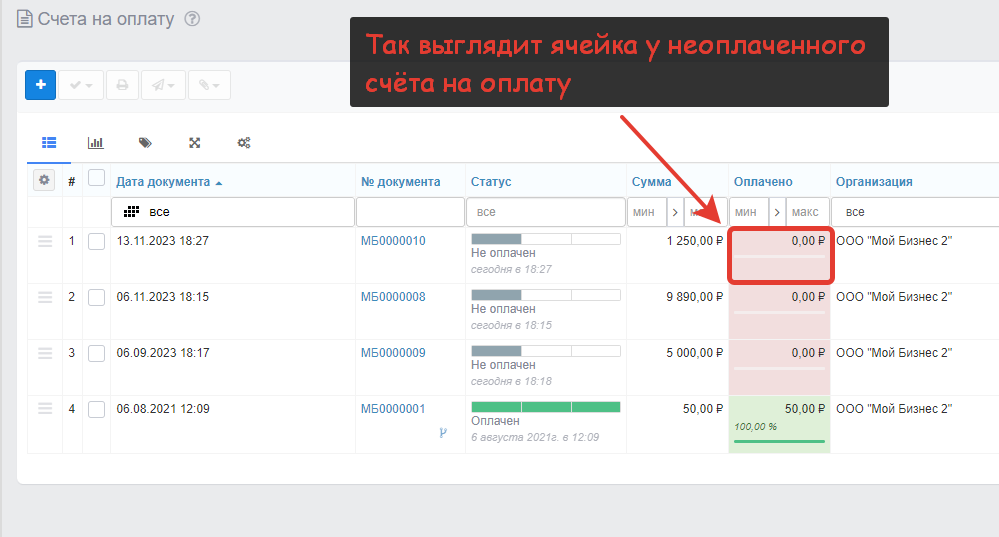Click sum cell 9 890,00 ₽
The width and height of the screenshot is (999, 537).
coord(694,297)
